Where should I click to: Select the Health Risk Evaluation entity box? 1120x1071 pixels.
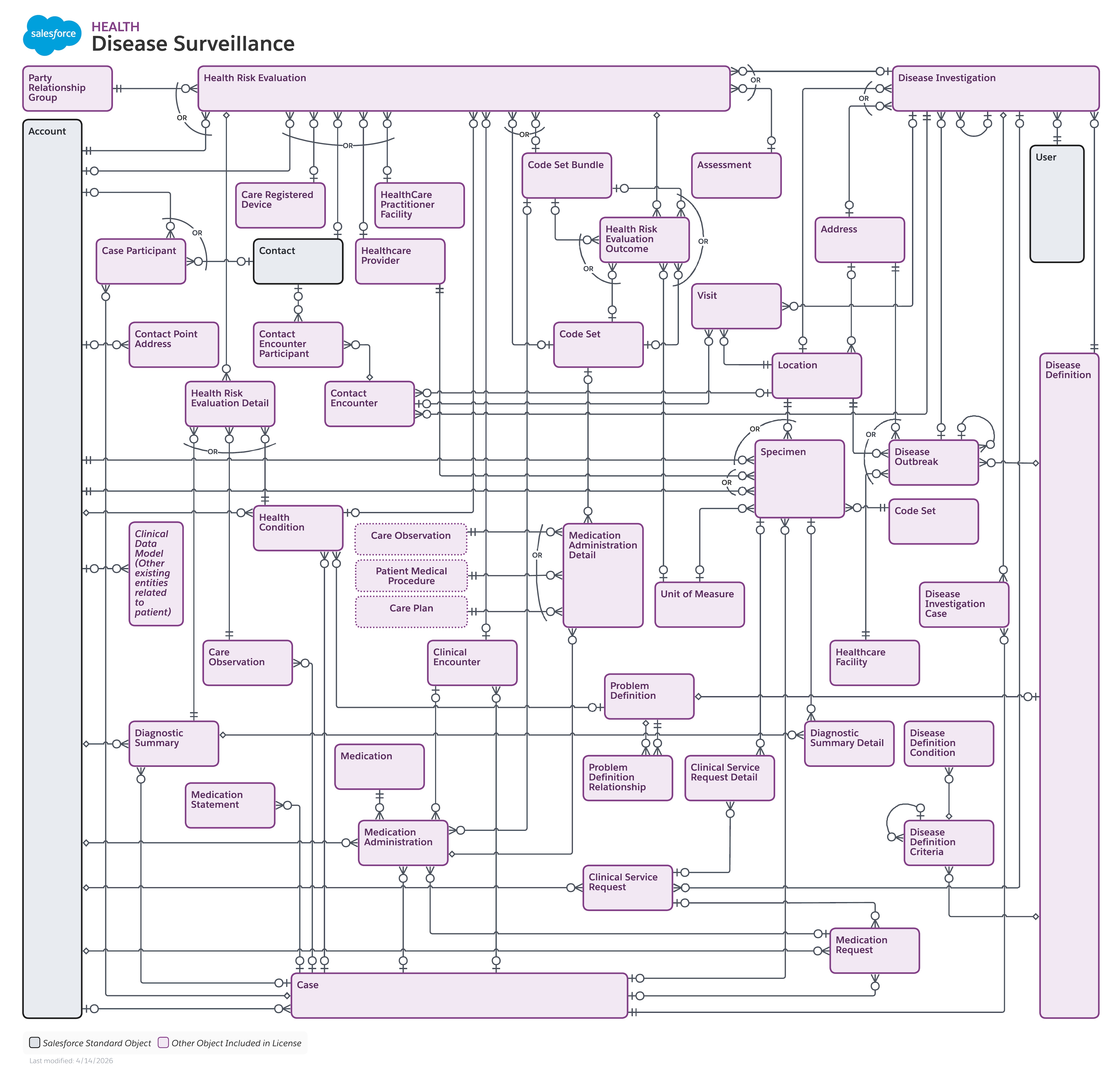click(463, 88)
